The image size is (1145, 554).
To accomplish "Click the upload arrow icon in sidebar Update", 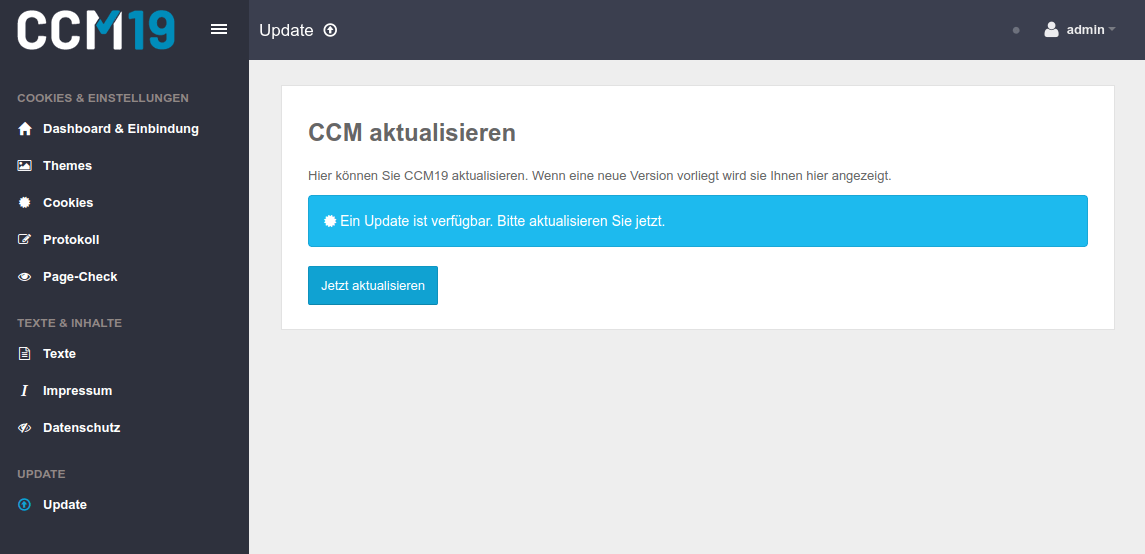I will pos(25,505).
